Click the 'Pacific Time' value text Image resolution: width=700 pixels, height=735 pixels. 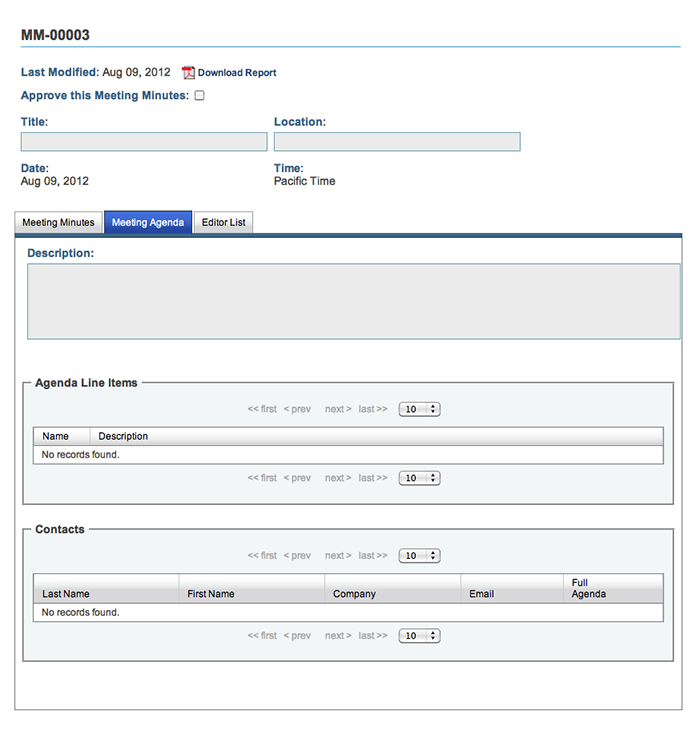(305, 181)
